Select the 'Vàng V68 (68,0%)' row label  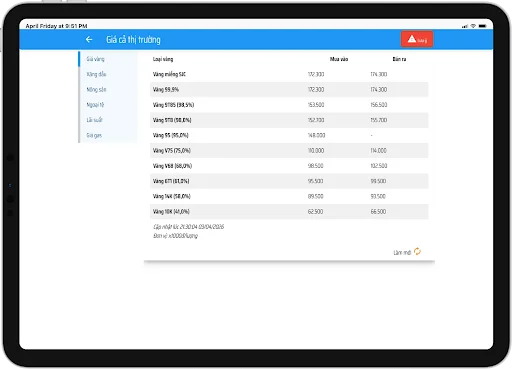pyautogui.click(x=172, y=166)
